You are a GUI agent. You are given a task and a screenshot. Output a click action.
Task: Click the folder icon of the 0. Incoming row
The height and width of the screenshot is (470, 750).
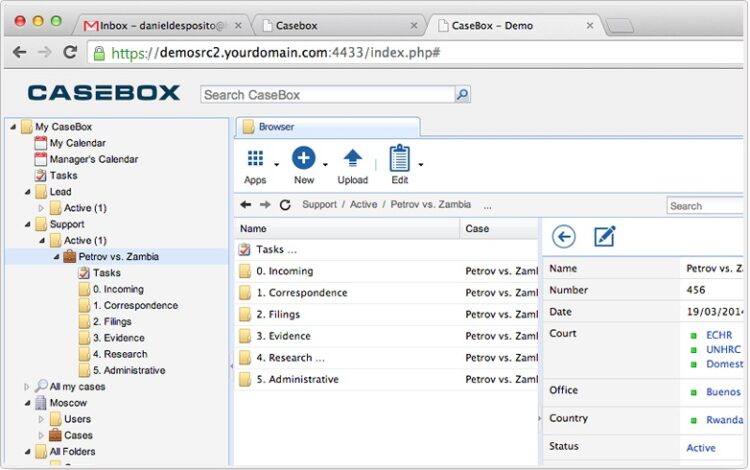(245, 271)
